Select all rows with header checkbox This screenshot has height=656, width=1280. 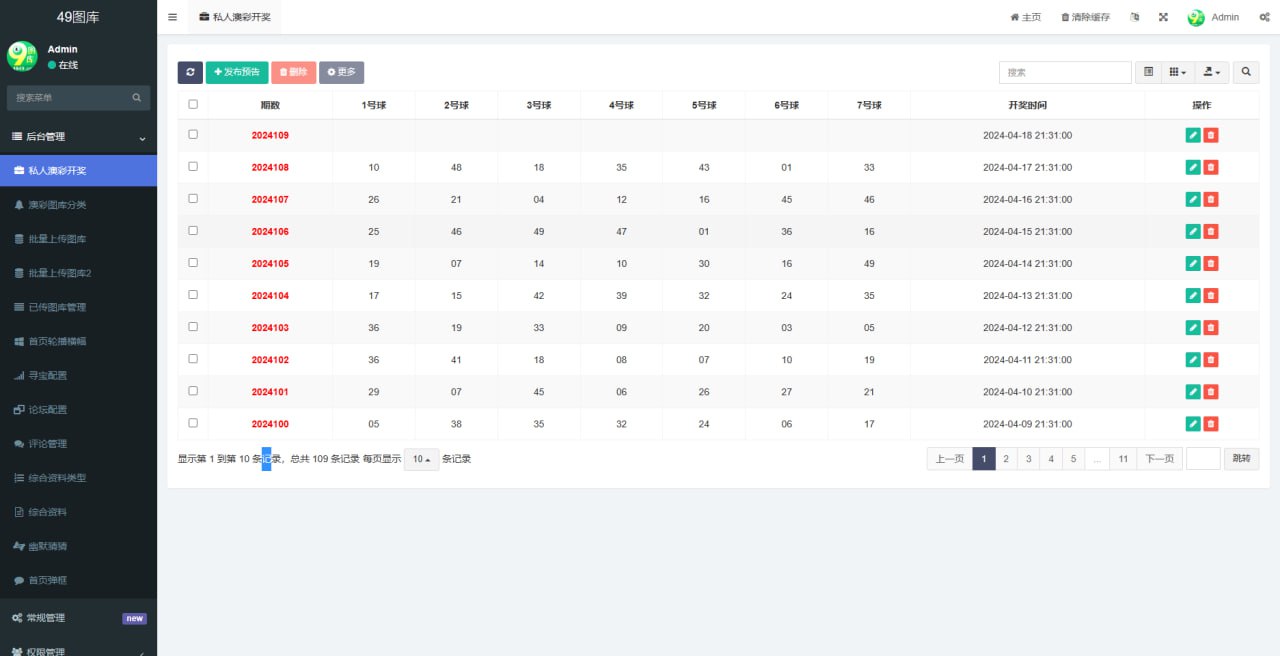[193, 104]
